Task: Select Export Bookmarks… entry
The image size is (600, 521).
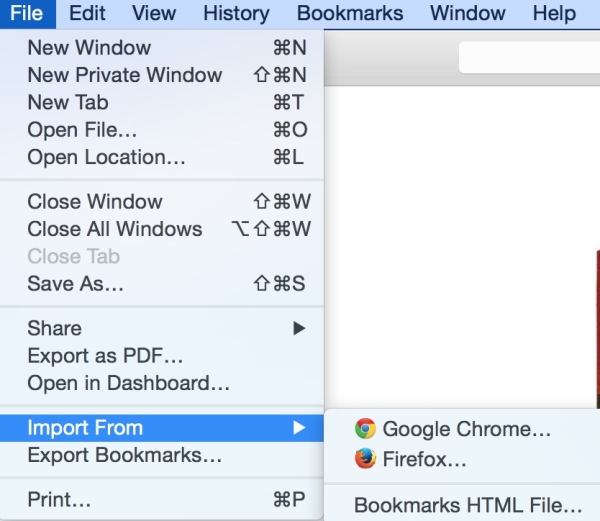Action: click(x=125, y=456)
